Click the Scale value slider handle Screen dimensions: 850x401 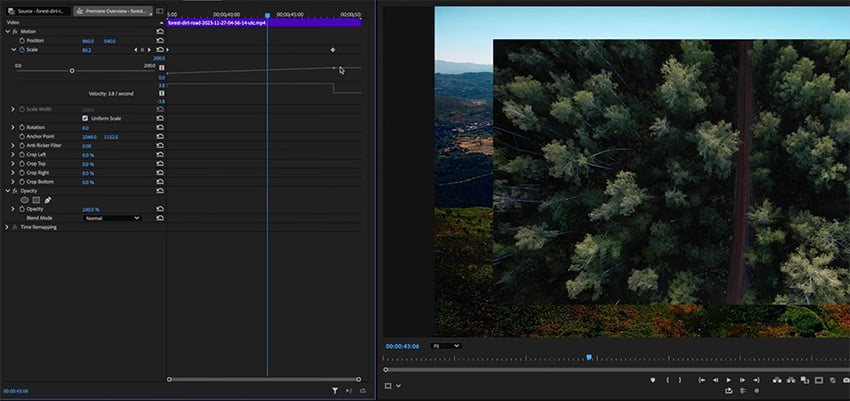click(x=72, y=71)
